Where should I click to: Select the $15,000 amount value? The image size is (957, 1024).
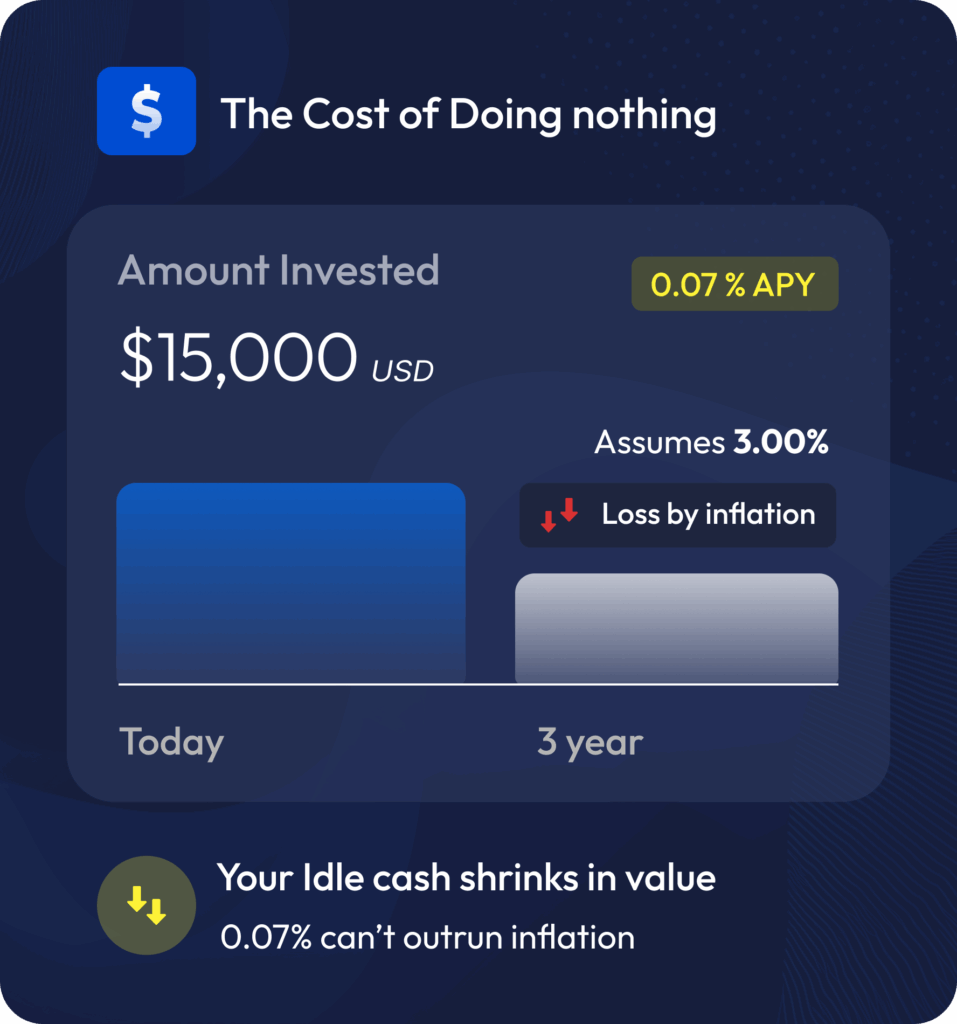tap(238, 357)
